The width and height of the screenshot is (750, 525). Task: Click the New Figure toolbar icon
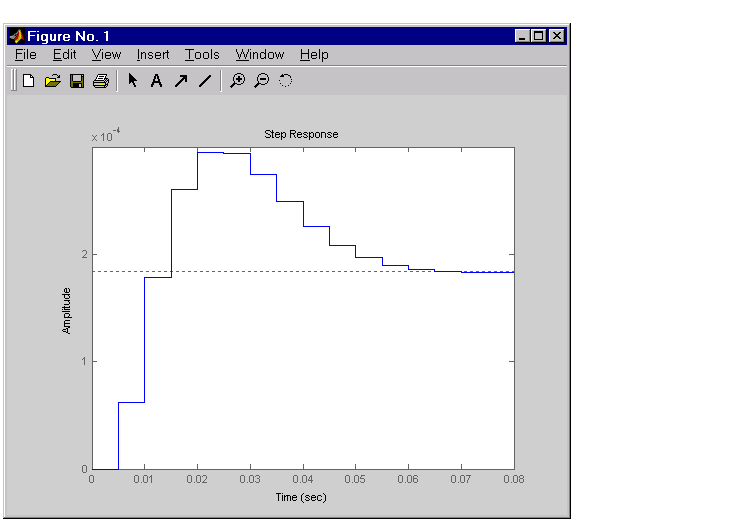(29, 80)
